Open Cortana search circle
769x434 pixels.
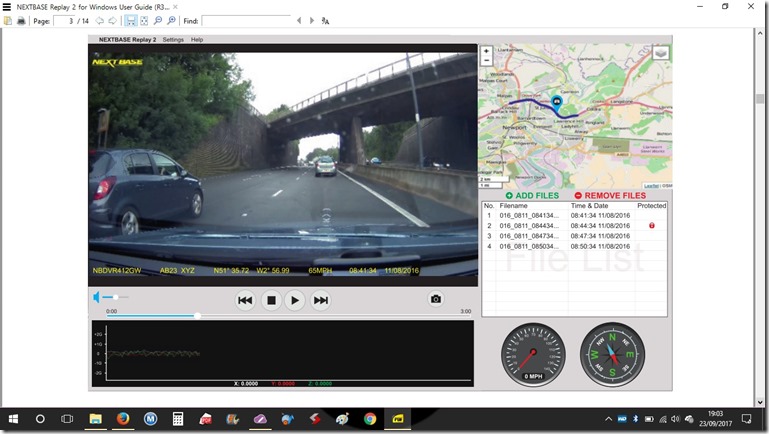point(40,419)
